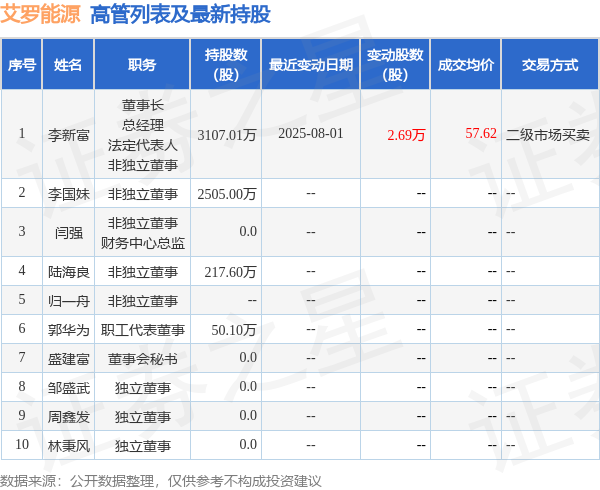Click the average price 57.62

(481, 133)
